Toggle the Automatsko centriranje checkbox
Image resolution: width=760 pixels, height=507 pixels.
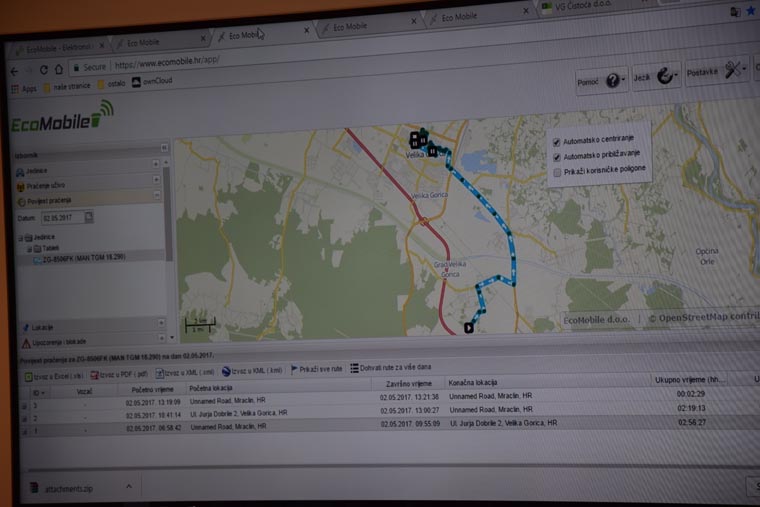[x=556, y=142]
